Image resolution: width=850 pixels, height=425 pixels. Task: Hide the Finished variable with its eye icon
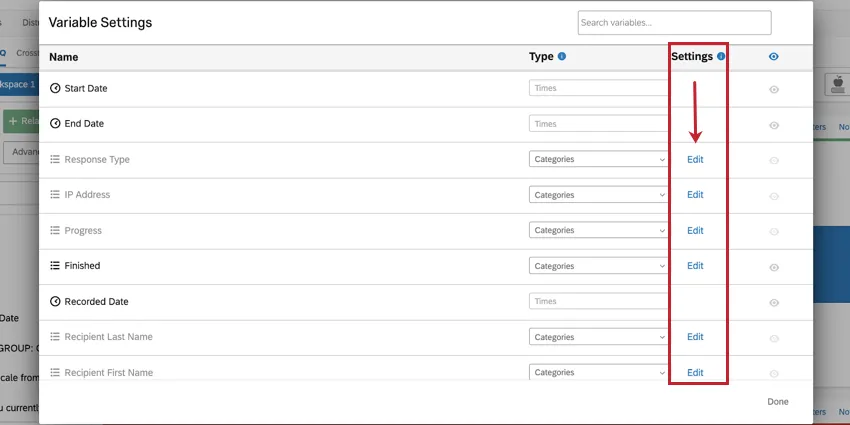tap(774, 267)
